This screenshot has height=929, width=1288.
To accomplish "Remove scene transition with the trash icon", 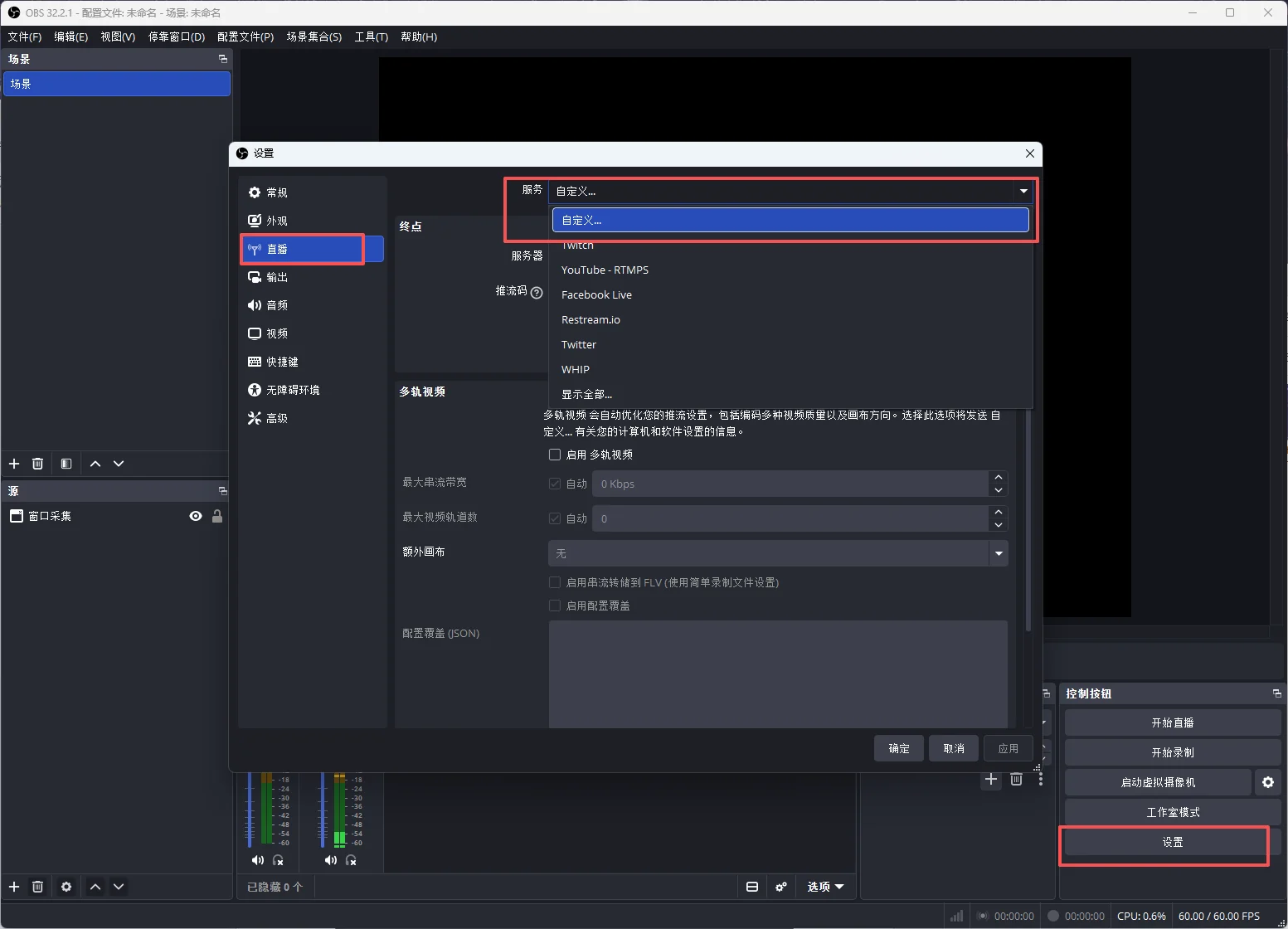I will 1016,779.
